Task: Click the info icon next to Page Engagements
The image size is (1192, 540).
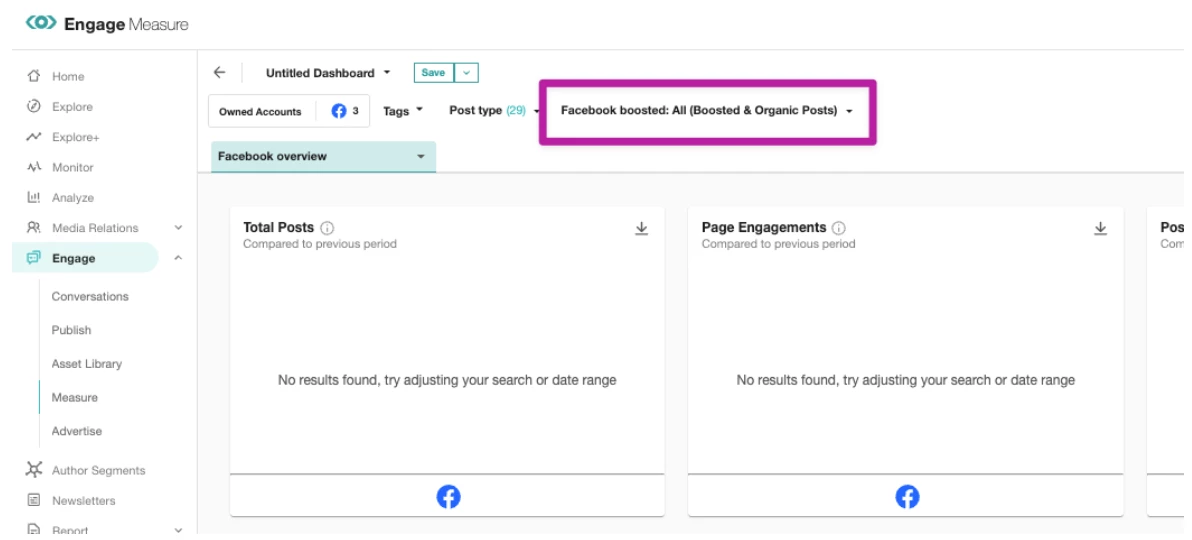Action: [x=839, y=227]
